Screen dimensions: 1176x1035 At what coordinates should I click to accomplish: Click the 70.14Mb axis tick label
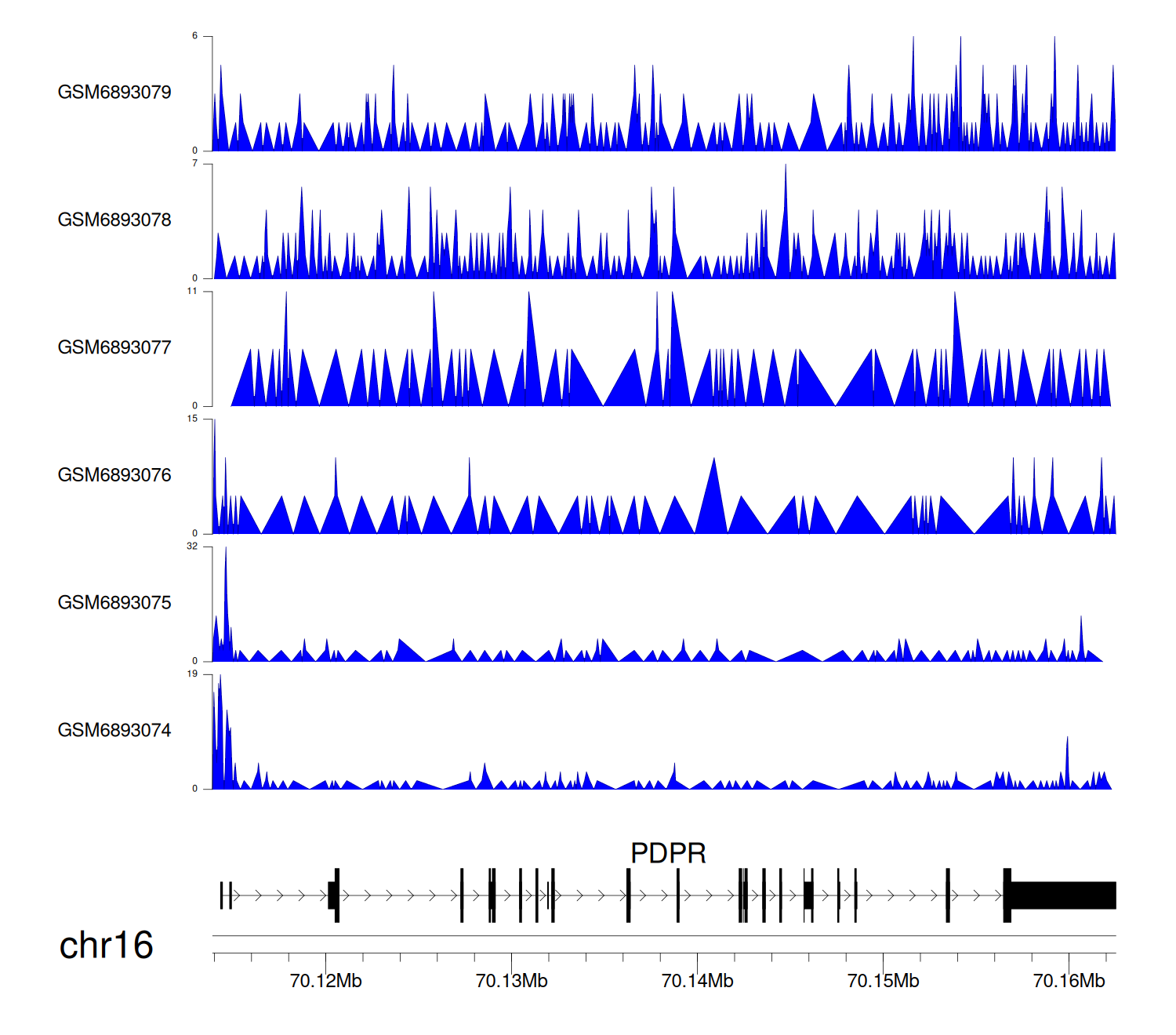pos(697,982)
